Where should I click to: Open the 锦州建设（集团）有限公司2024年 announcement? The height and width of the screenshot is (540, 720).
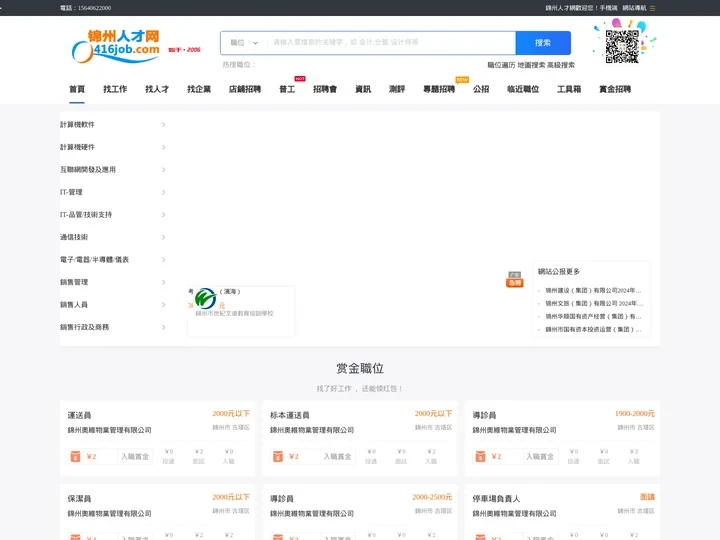tap(593, 291)
